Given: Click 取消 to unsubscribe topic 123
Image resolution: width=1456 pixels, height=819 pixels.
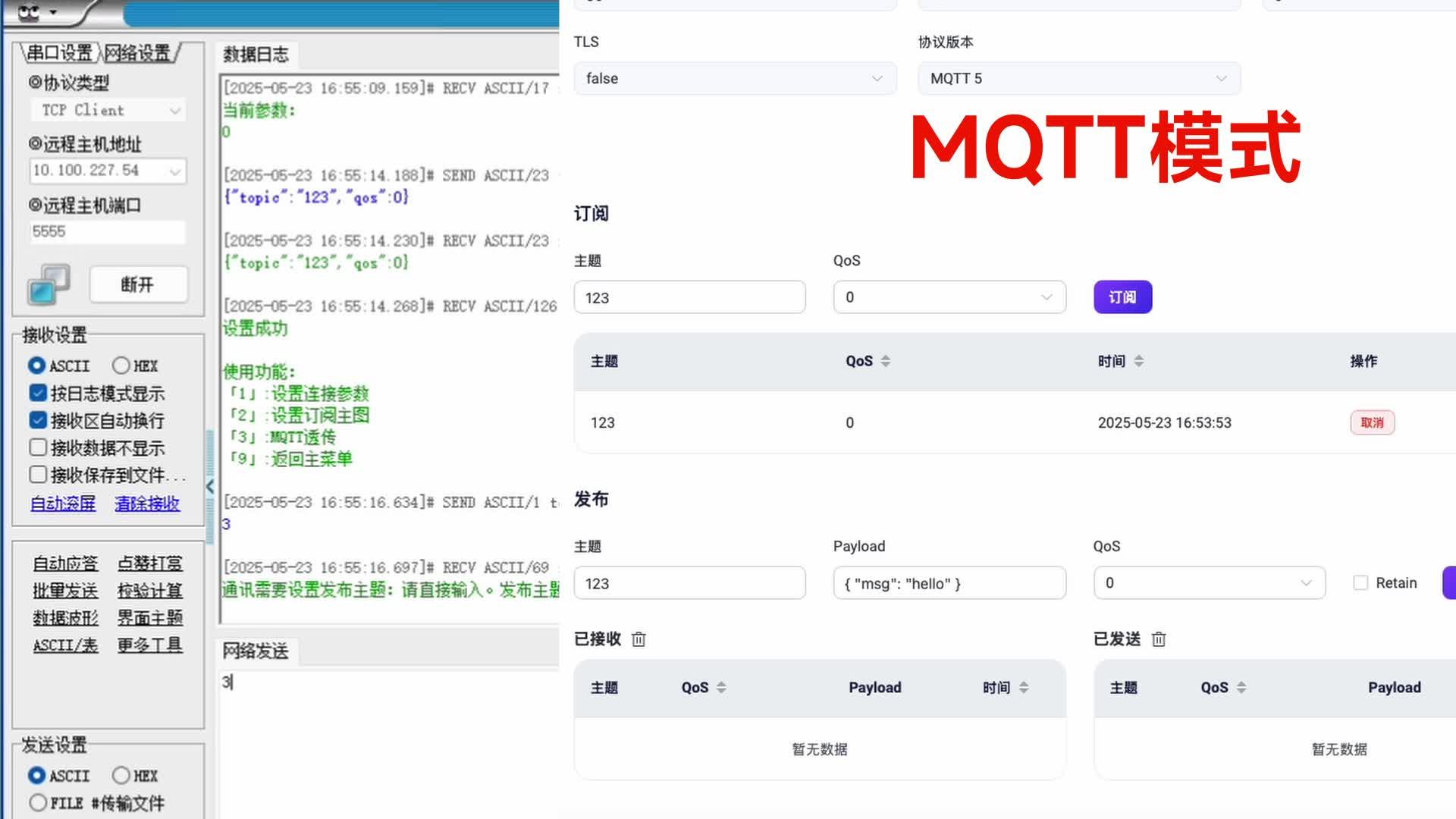Looking at the screenshot, I should pyautogui.click(x=1372, y=422).
